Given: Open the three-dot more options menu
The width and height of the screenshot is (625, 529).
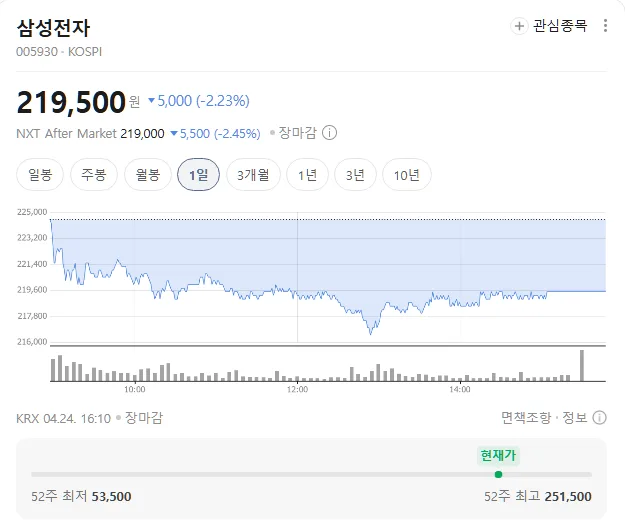Looking at the screenshot, I should coord(605,26).
